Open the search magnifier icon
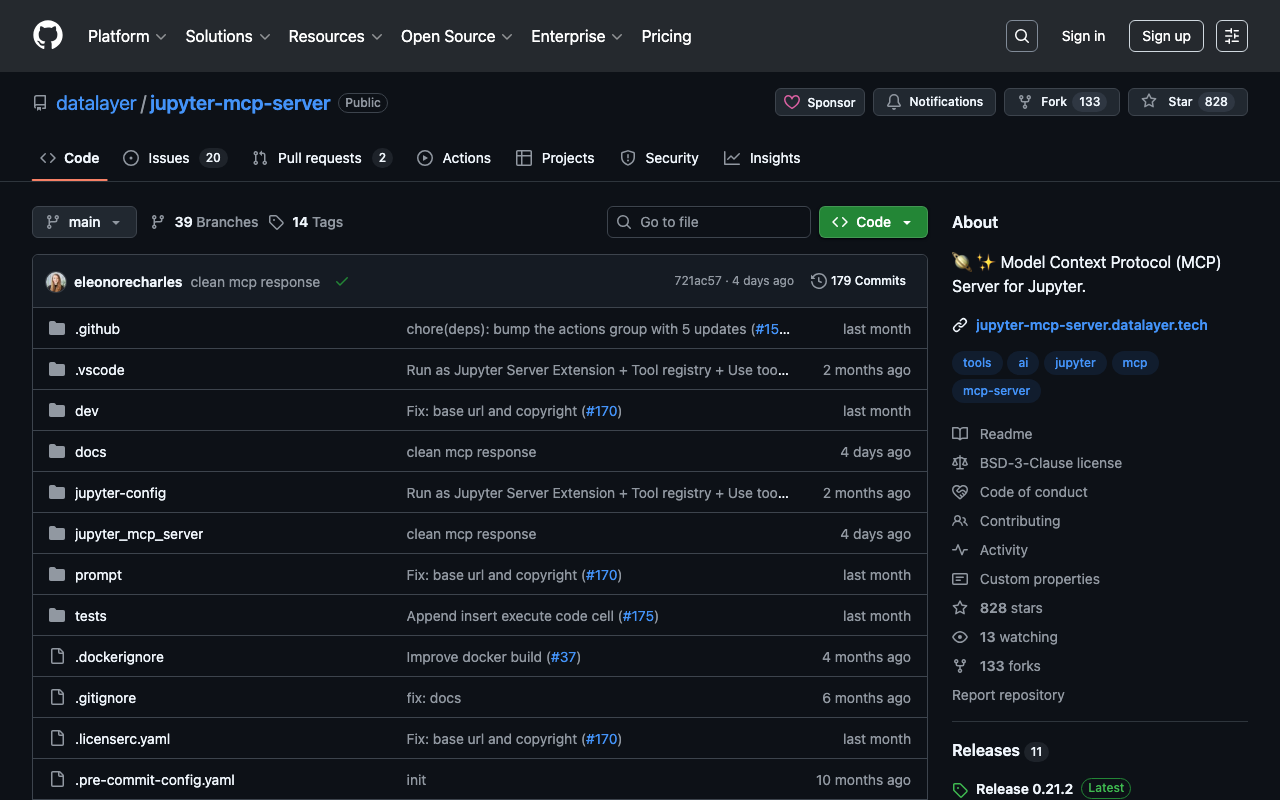Screen dimensions: 1280x800 pos(1021,36)
